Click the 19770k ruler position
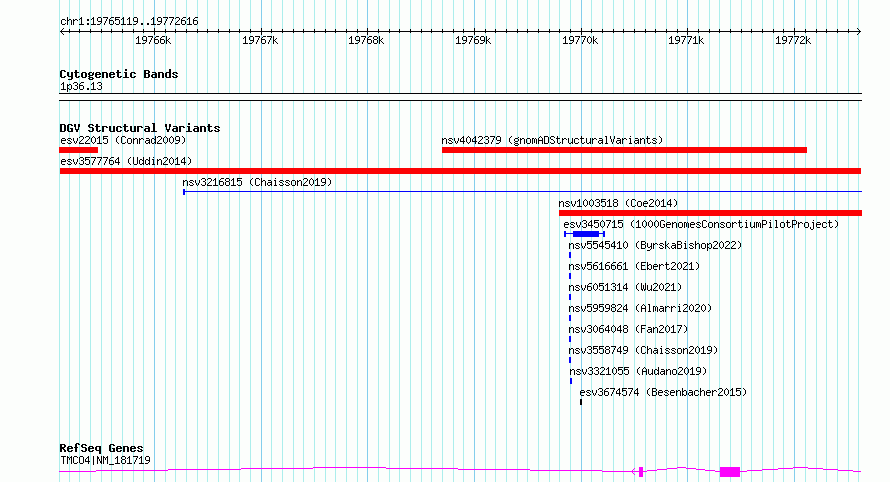This screenshot has width=890, height=482. click(x=580, y=40)
